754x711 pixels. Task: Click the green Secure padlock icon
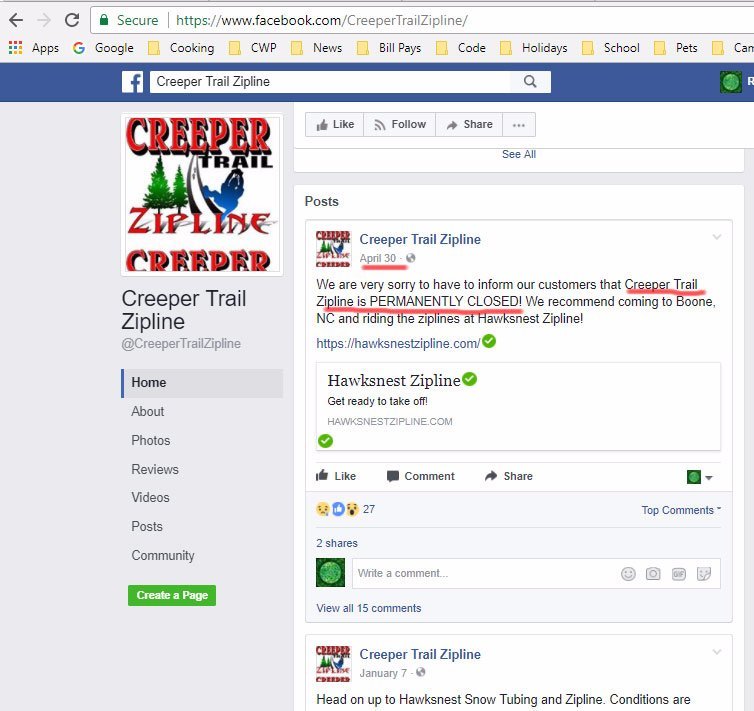[x=103, y=20]
